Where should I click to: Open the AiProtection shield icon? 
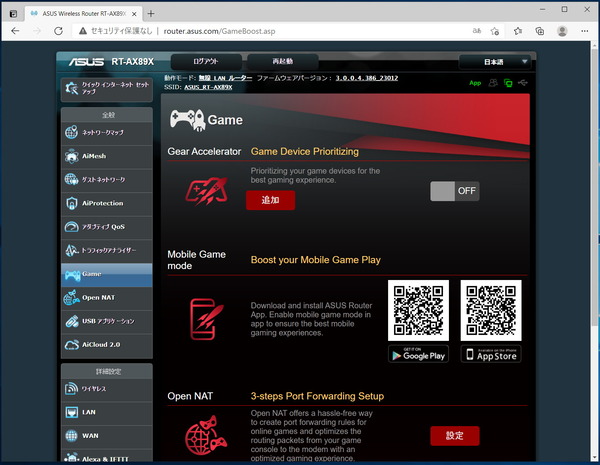(72, 203)
